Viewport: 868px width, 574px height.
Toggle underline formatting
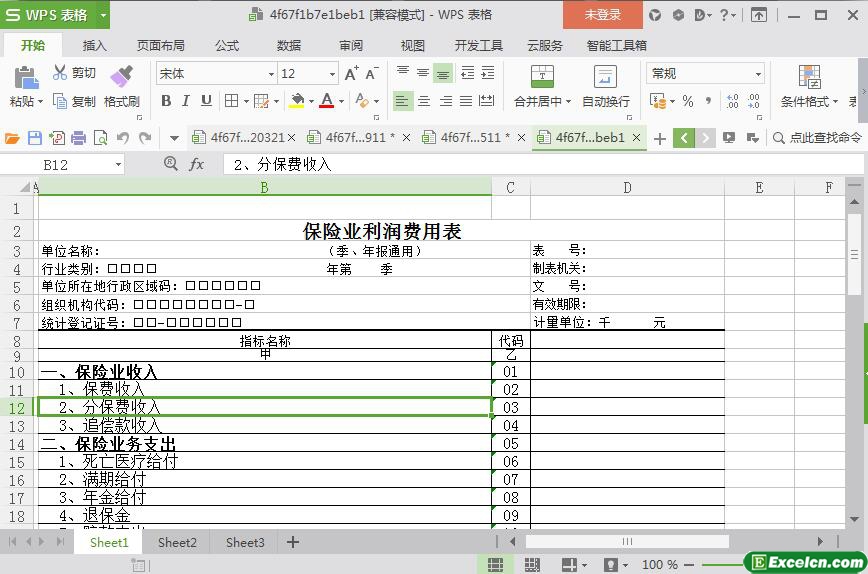(x=206, y=101)
